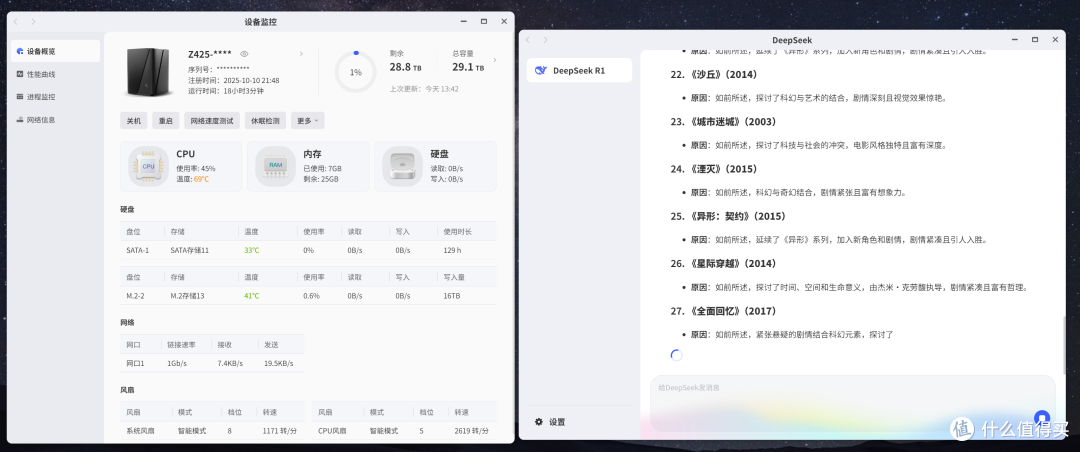The image size is (1080, 452).
Task: Open 进程监控 sidebar tab
Action: 55,96
